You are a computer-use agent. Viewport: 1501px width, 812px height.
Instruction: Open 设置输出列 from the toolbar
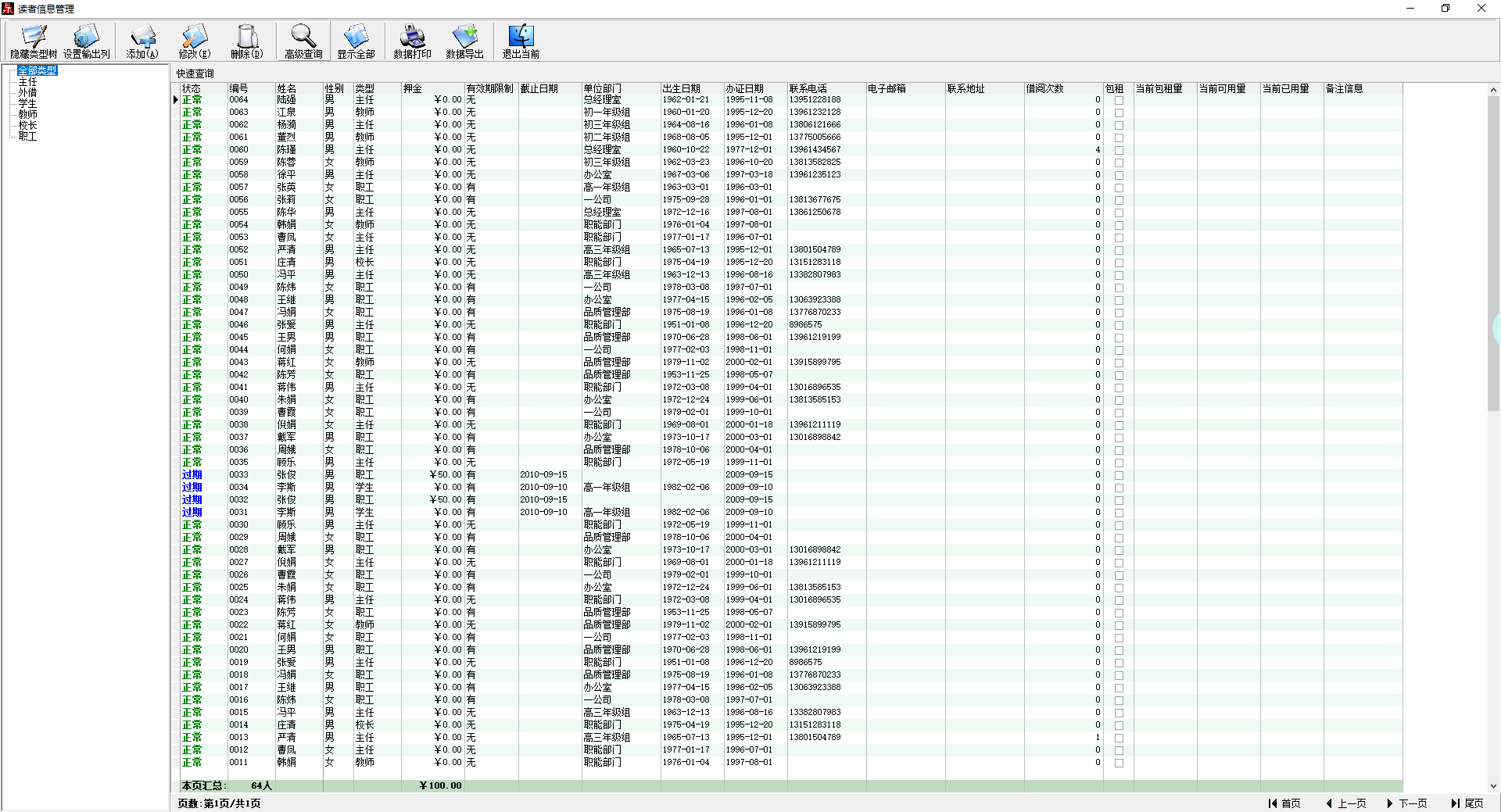[x=86, y=41]
